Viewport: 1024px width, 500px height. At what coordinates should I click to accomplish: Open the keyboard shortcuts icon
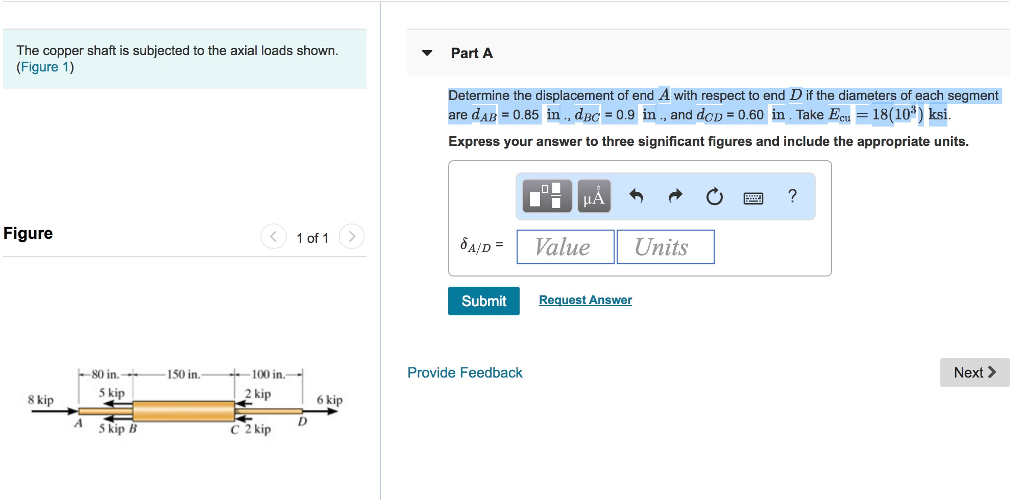coord(753,196)
